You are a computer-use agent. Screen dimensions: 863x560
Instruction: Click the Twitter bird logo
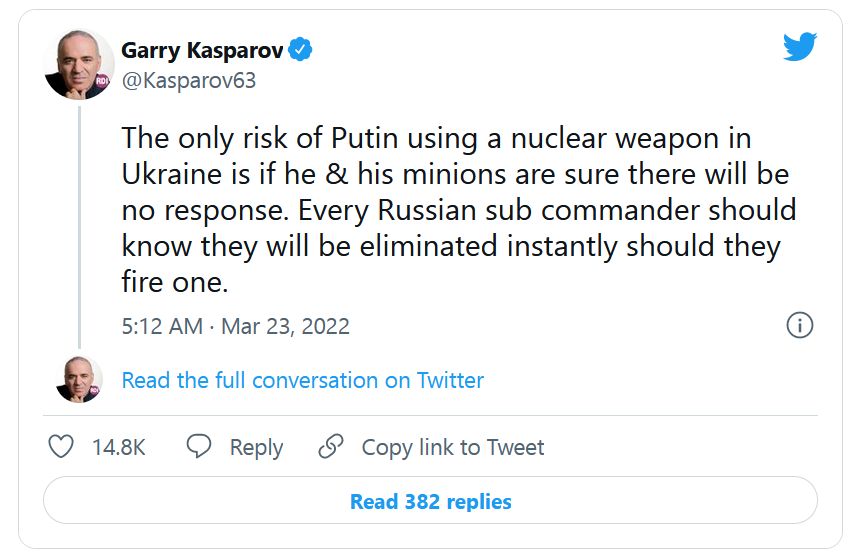[x=800, y=47]
